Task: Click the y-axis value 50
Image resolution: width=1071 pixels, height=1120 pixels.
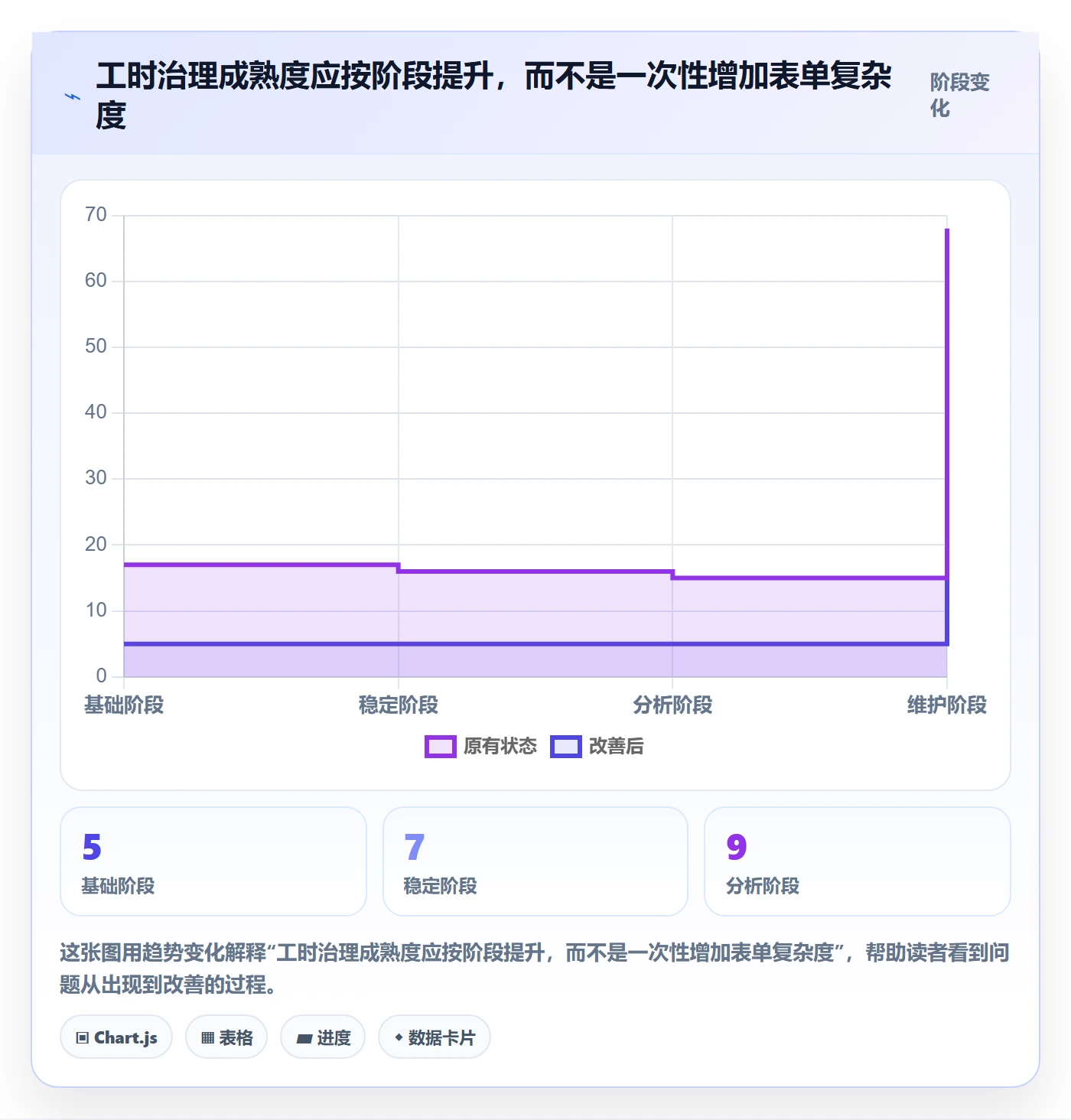Action: [x=96, y=347]
